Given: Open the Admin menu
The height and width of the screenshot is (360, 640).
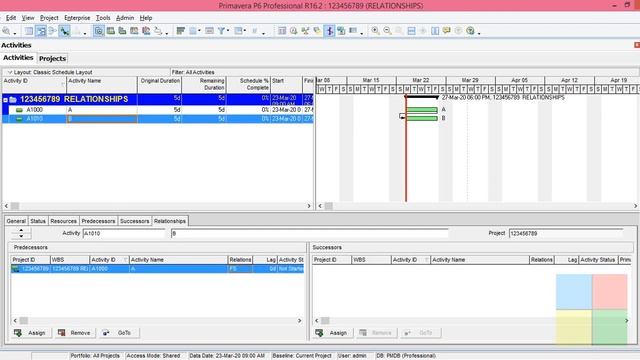Looking at the screenshot, I should [125, 18].
